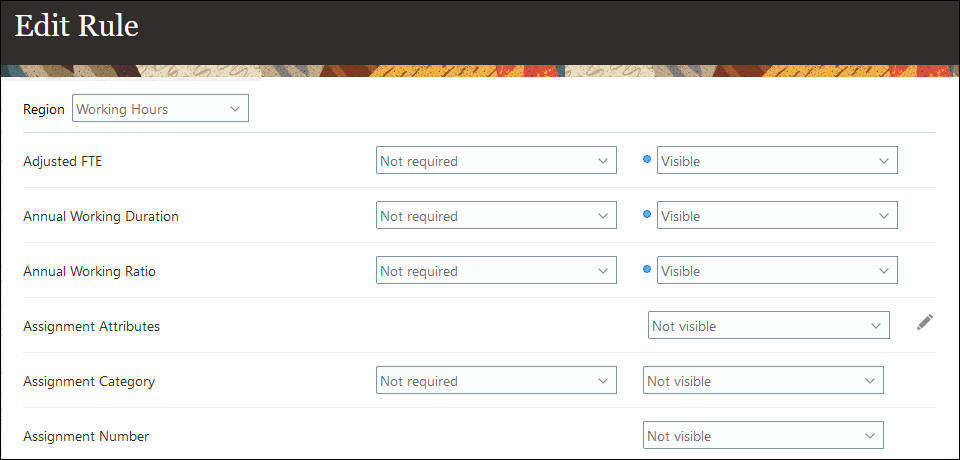Expand Assignment Category Not visible dropdown

[x=763, y=381]
